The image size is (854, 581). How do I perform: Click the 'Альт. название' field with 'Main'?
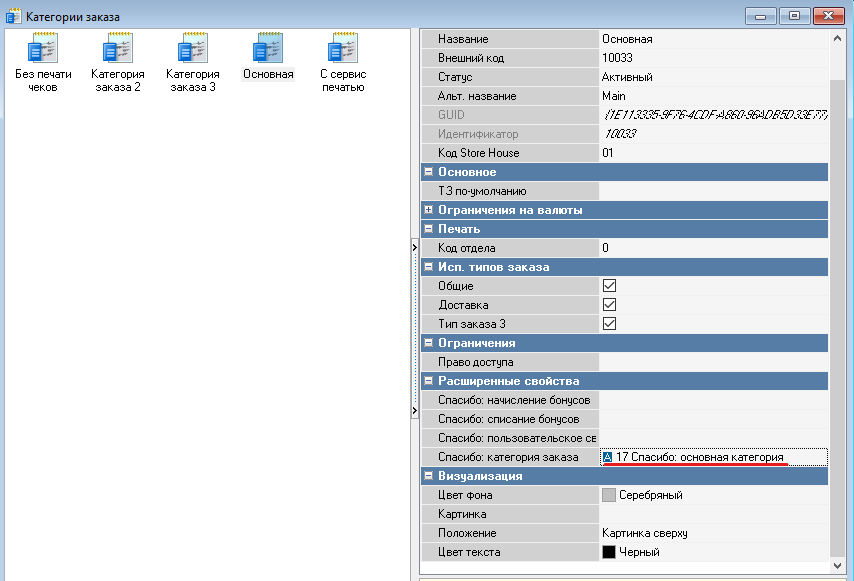click(712, 96)
